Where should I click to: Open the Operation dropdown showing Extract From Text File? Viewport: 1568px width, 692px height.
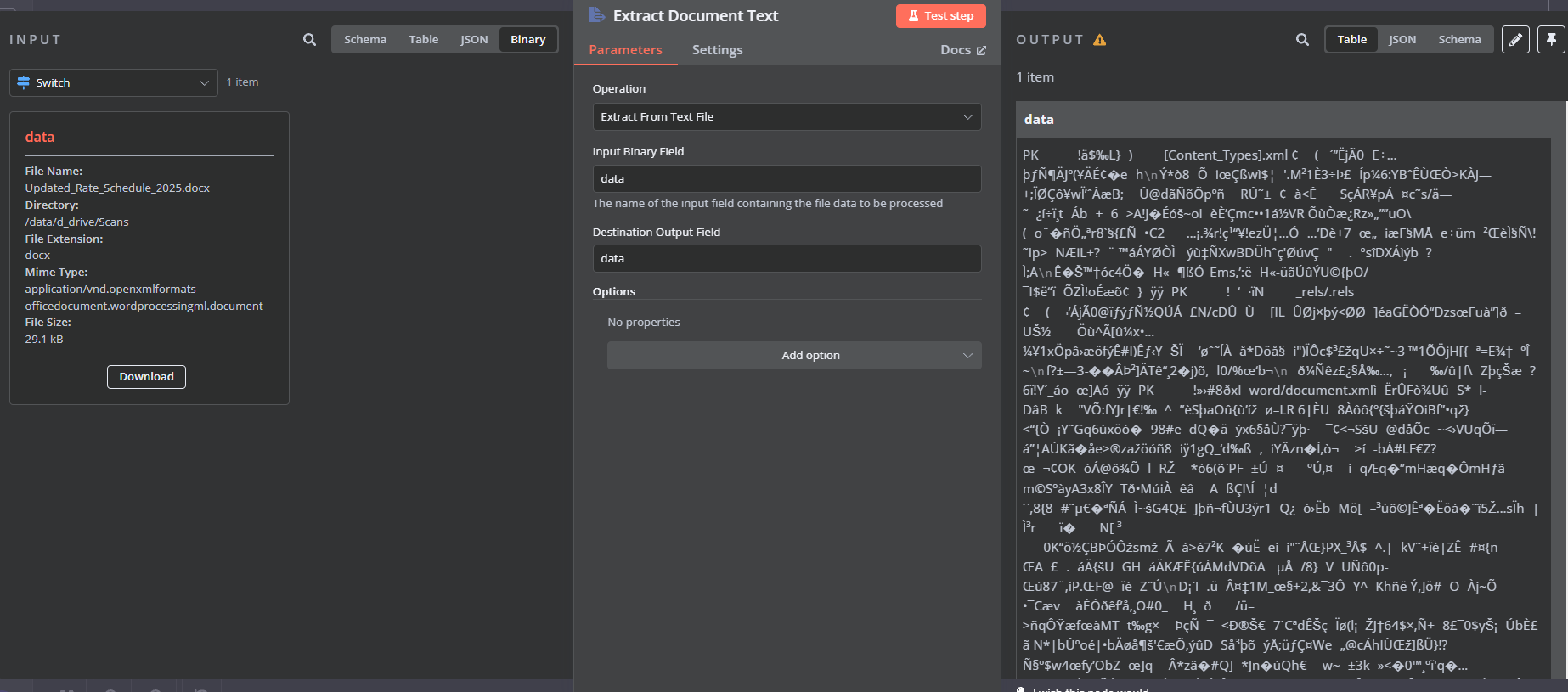pos(786,117)
